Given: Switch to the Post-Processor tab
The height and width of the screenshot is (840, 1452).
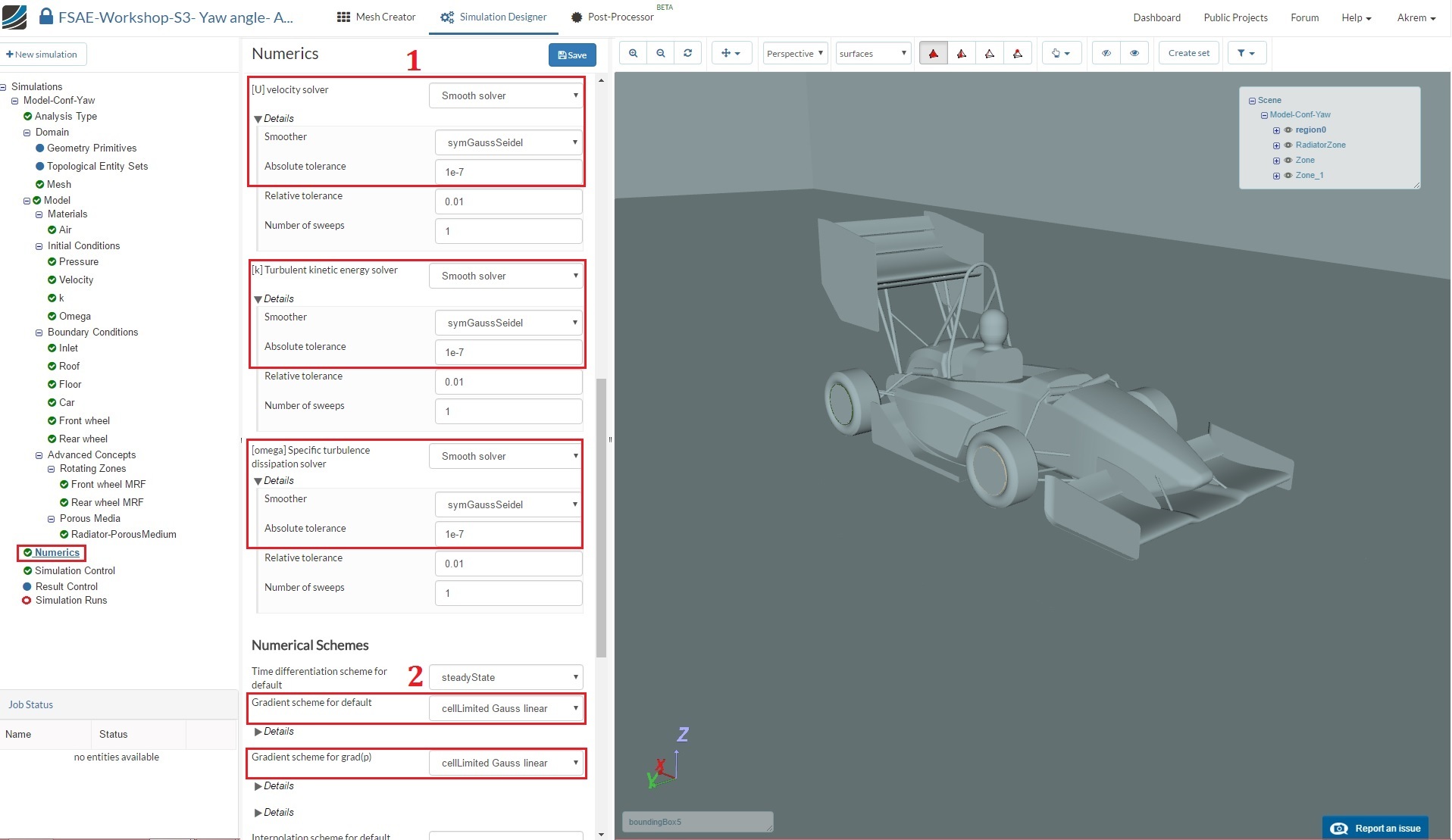Looking at the screenshot, I should click(x=612, y=17).
